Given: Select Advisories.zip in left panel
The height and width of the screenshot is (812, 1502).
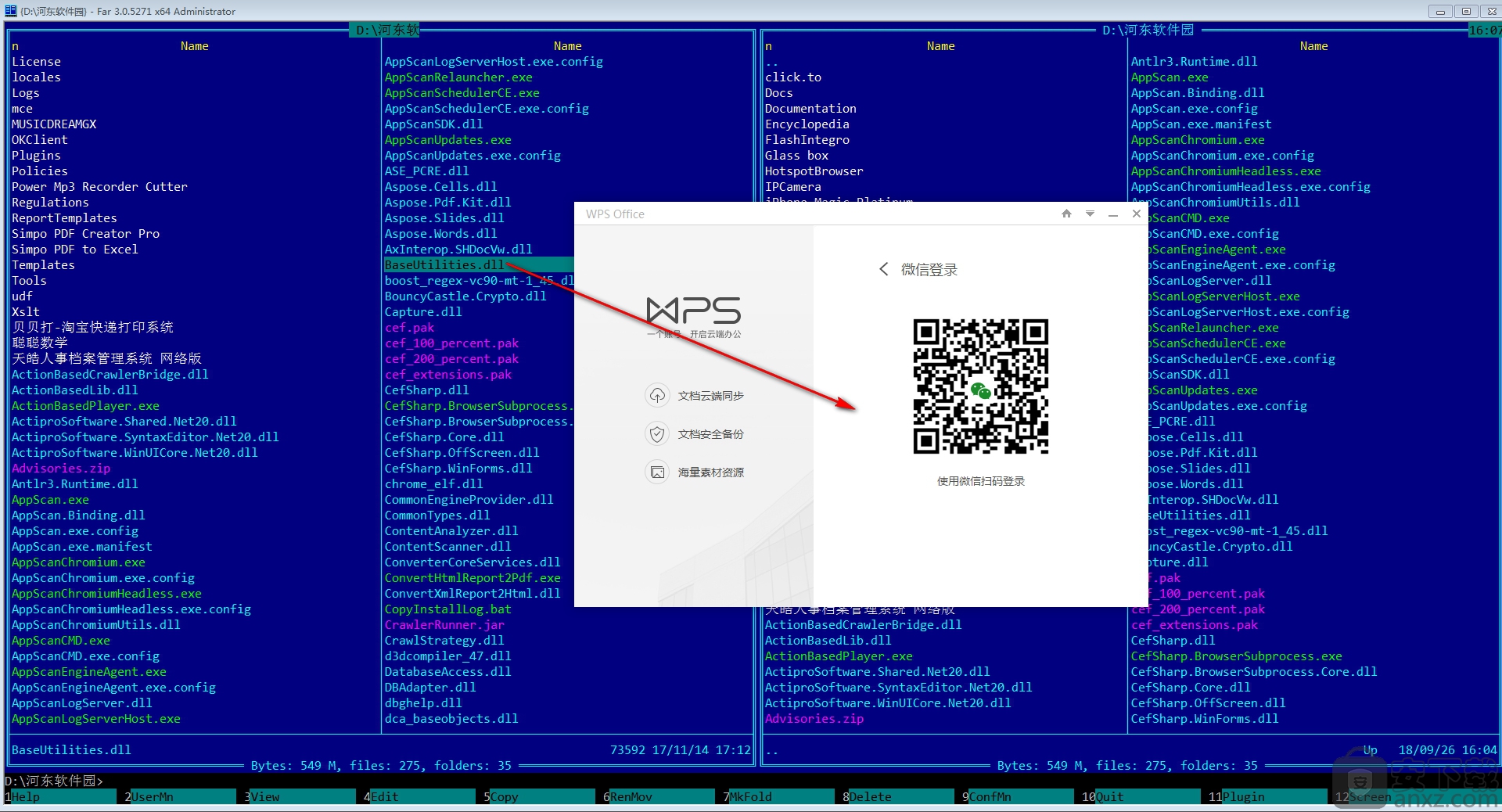Looking at the screenshot, I should click(x=60, y=468).
